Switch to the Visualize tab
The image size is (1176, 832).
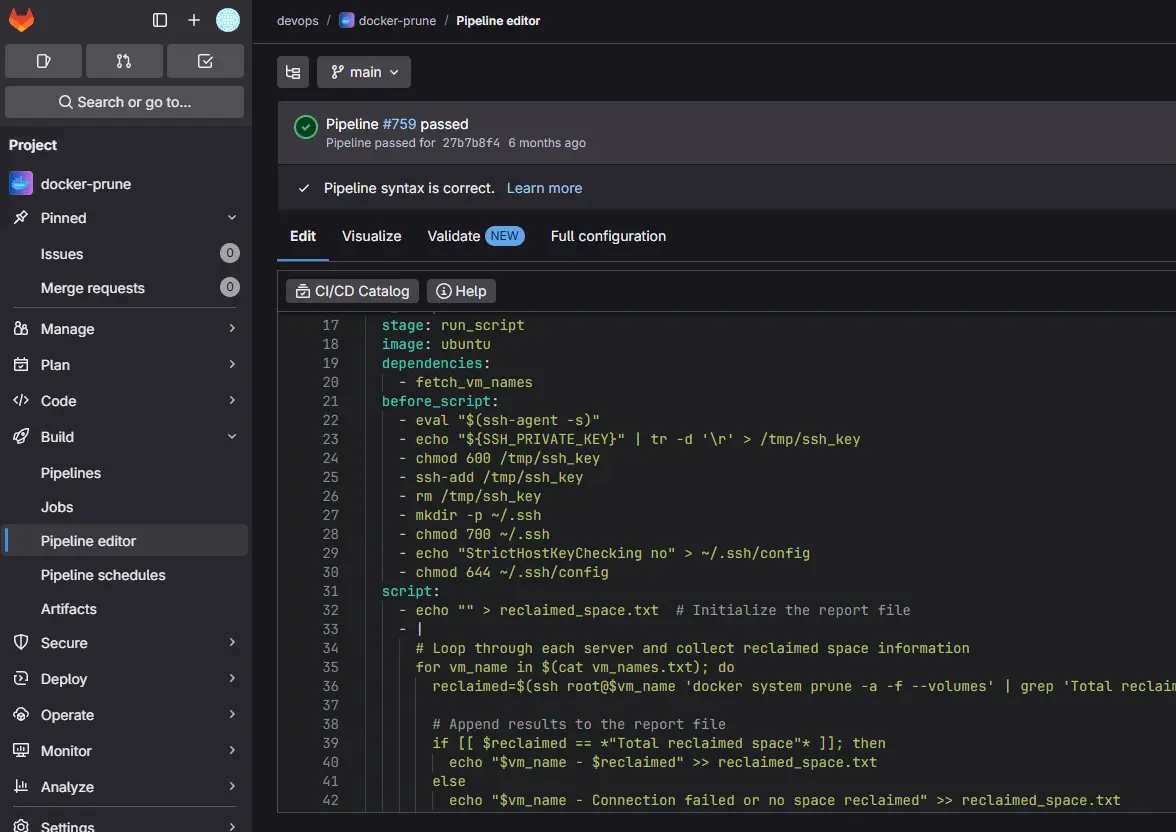[x=371, y=236]
